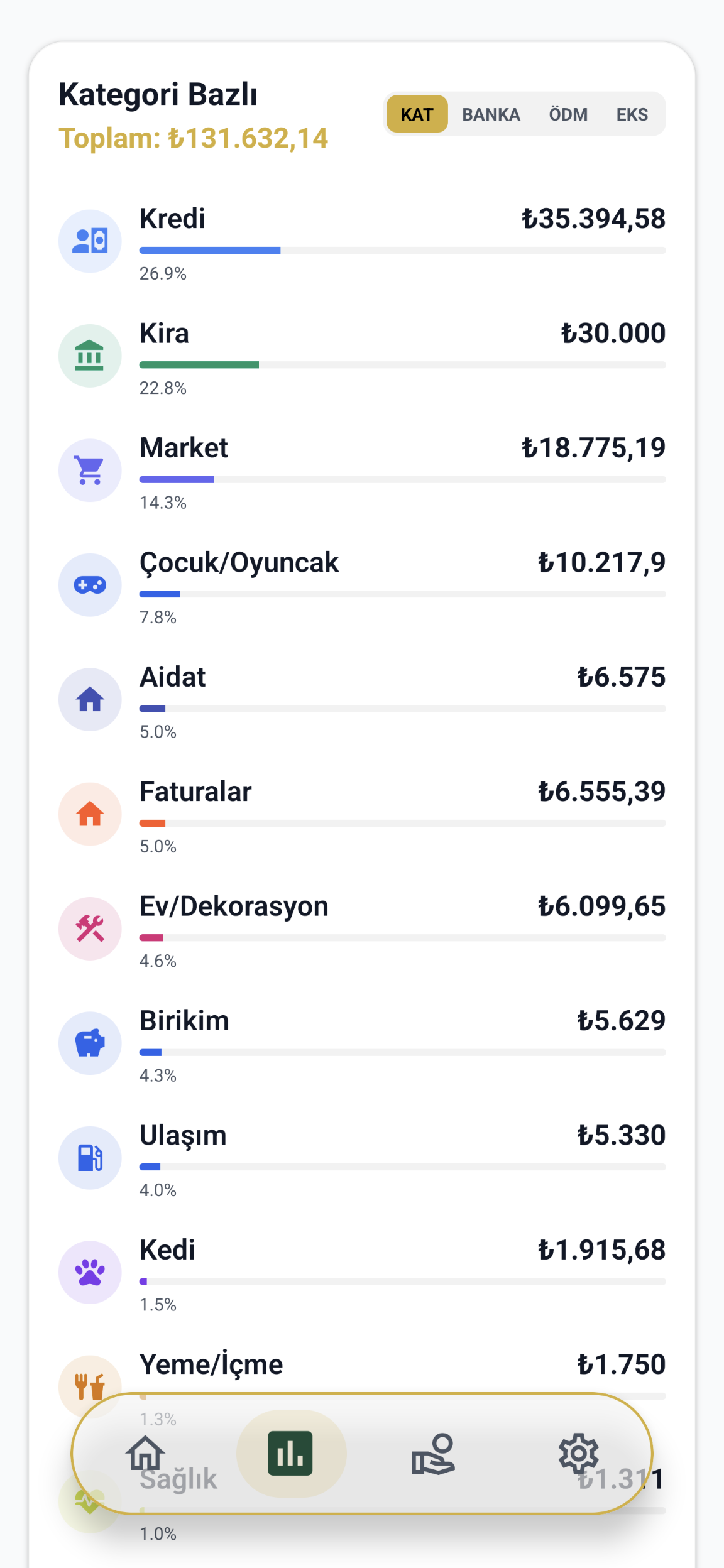The width and height of the screenshot is (724, 1568).
Task: Switch to the BANKA tab
Action: pyautogui.click(x=491, y=114)
